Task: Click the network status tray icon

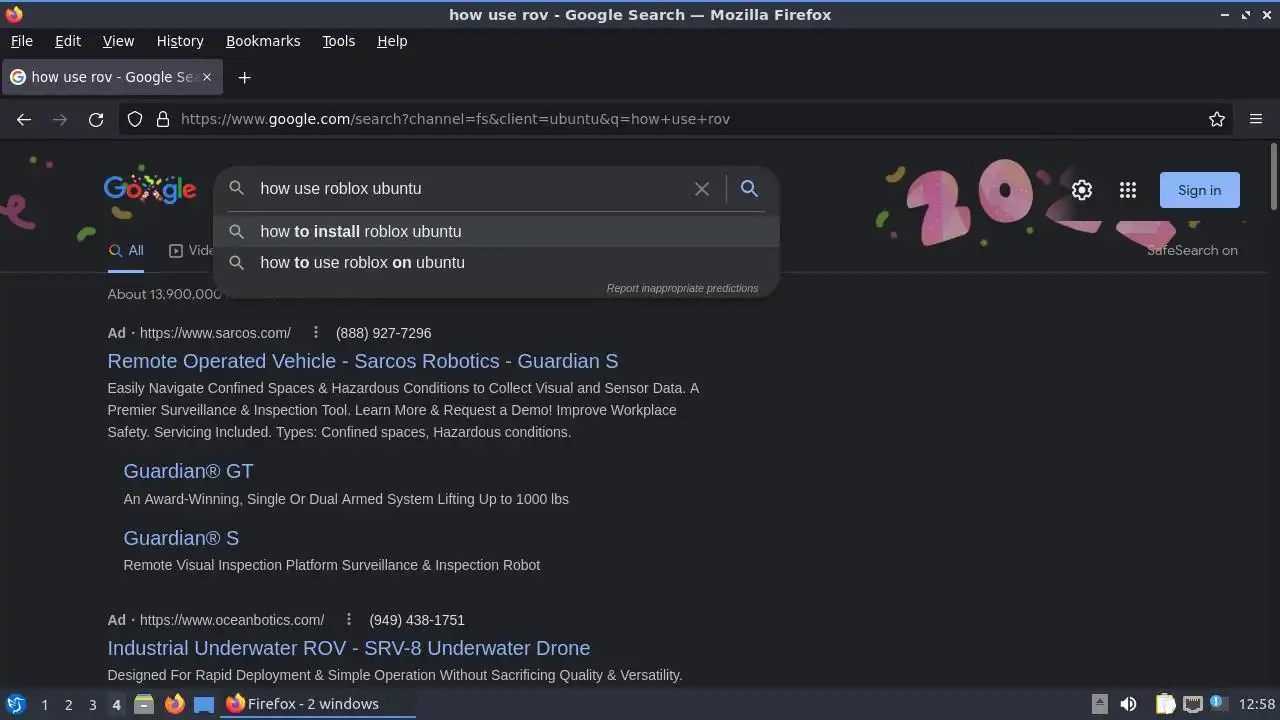Action: coord(1192,704)
